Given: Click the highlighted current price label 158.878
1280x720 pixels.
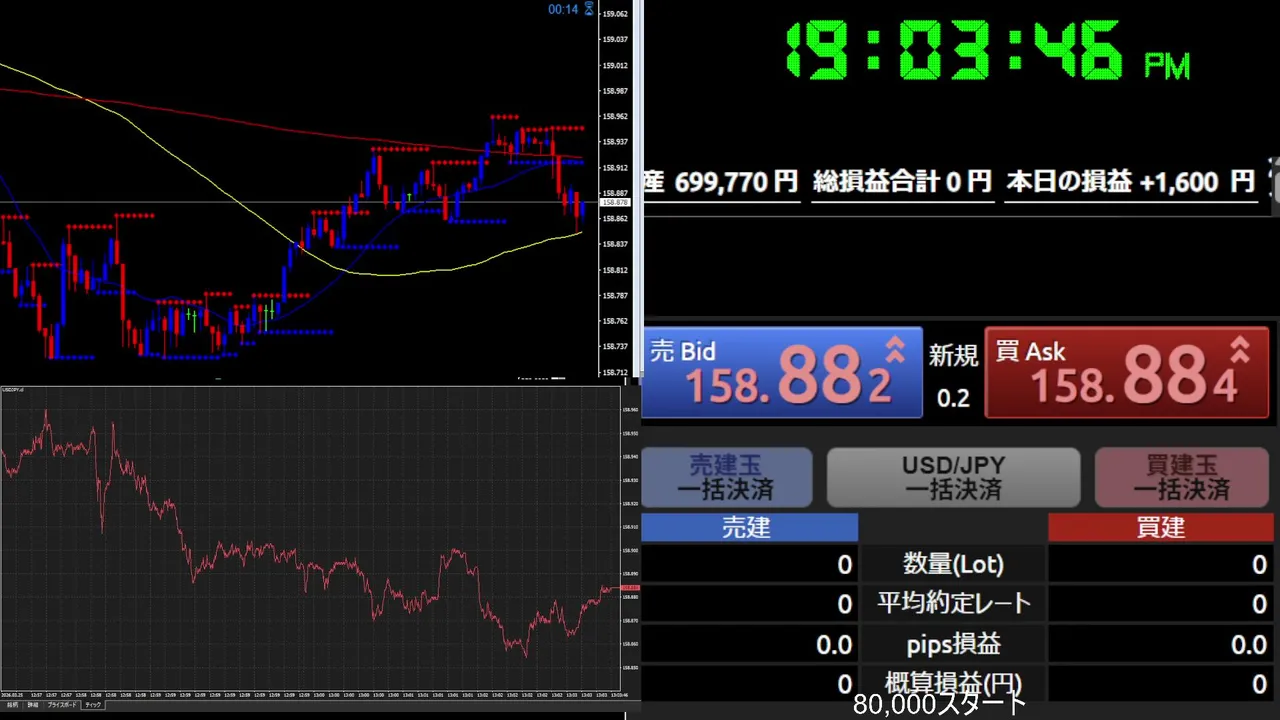Looking at the screenshot, I should click(614, 203).
